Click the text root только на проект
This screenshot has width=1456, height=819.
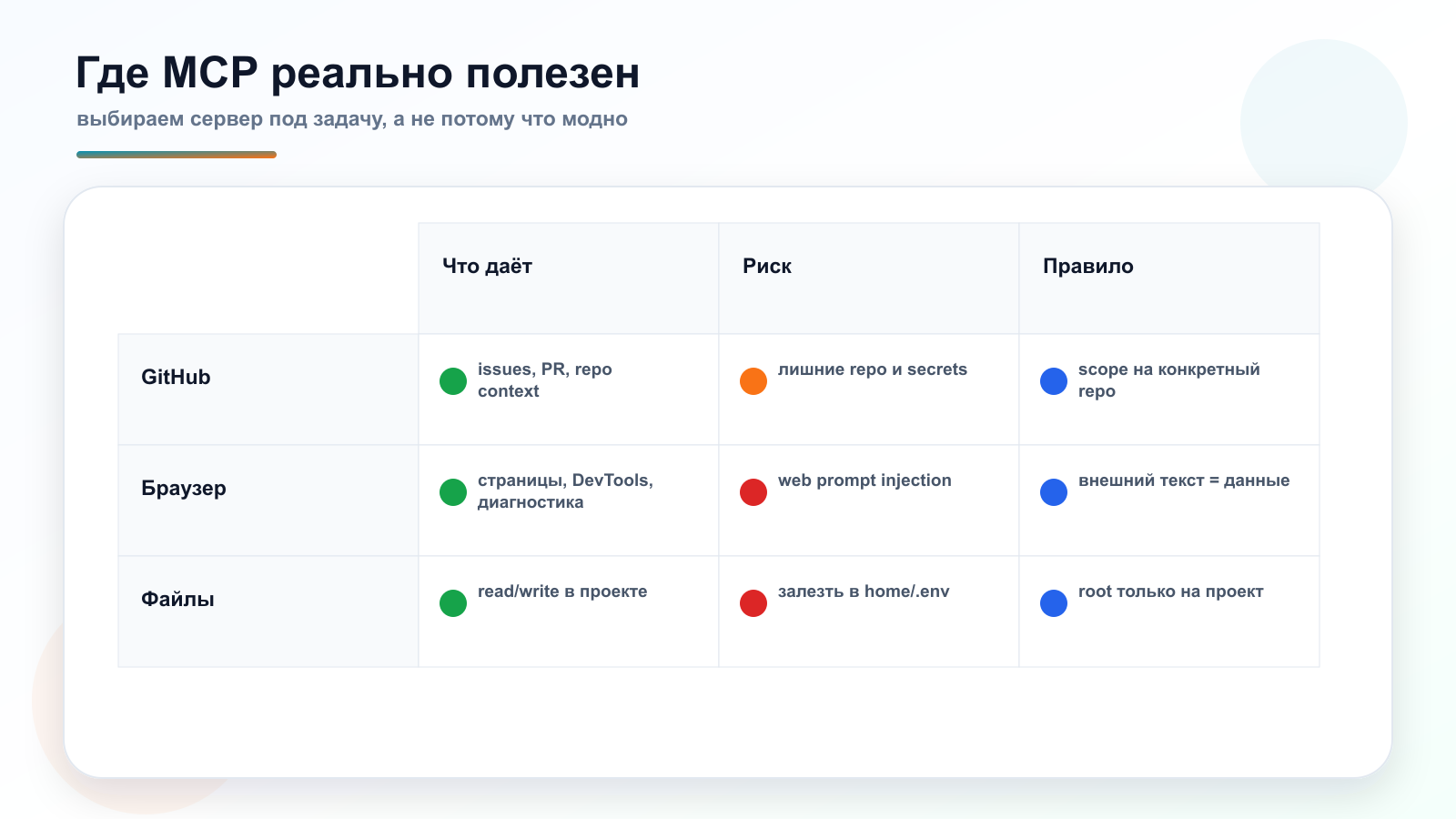pos(1171,591)
